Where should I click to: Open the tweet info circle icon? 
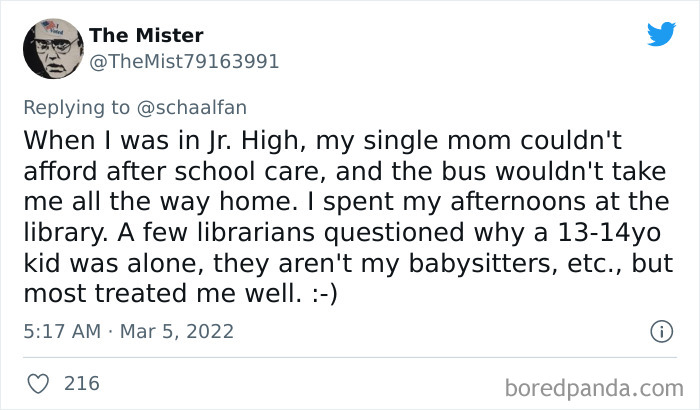660,330
